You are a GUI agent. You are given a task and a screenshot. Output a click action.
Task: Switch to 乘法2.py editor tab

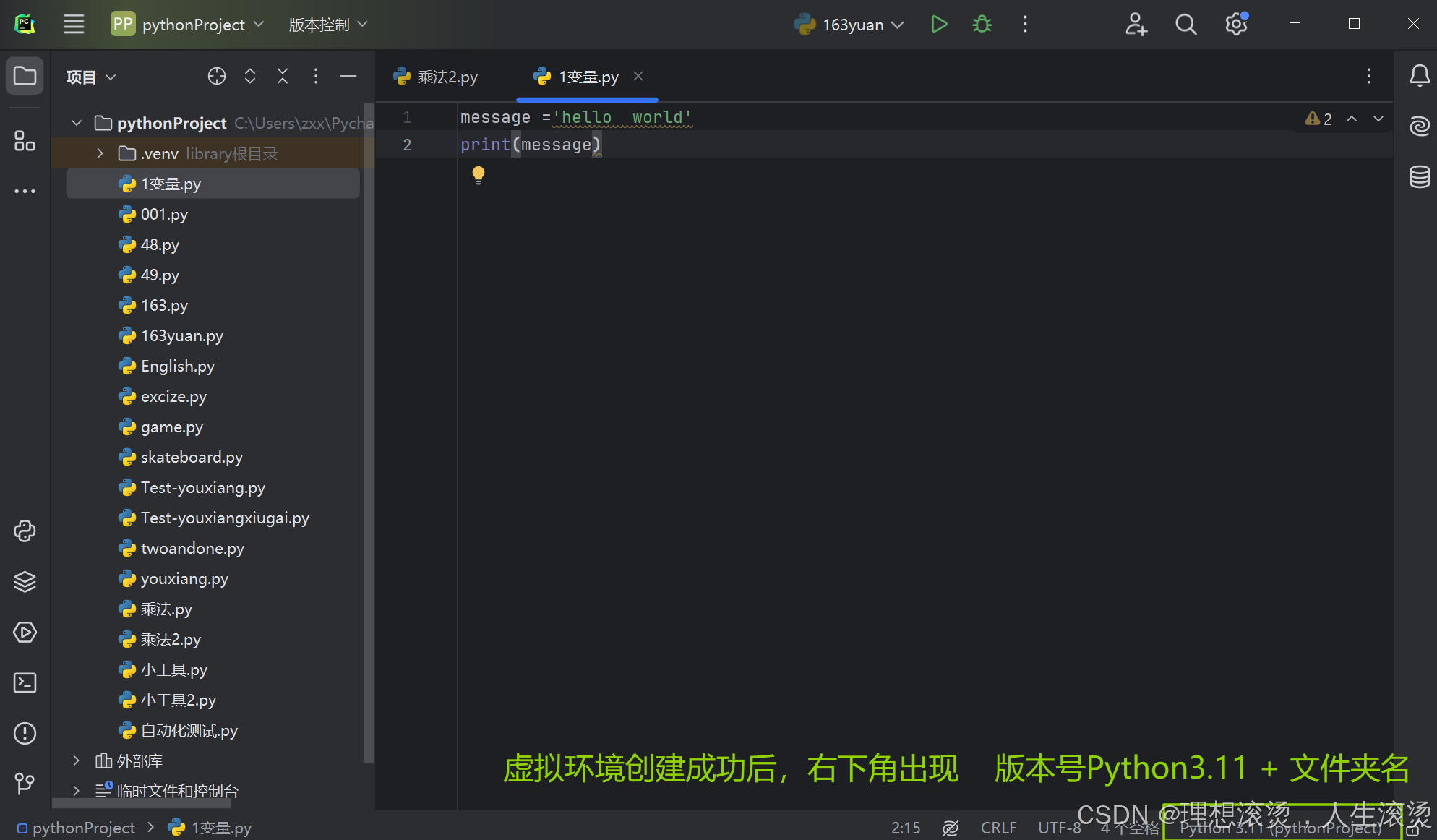point(437,77)
